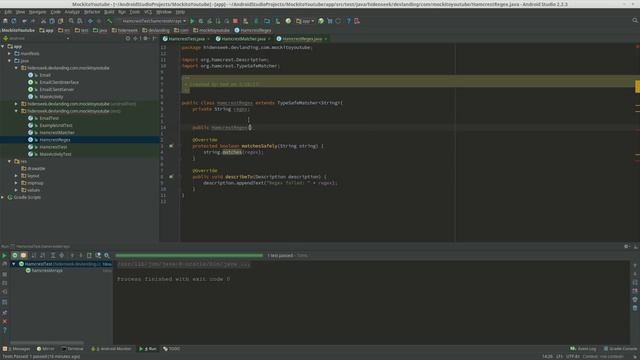Open the Event Log button
The height and width of the screenshot is (360, 640).
[584, 349]
